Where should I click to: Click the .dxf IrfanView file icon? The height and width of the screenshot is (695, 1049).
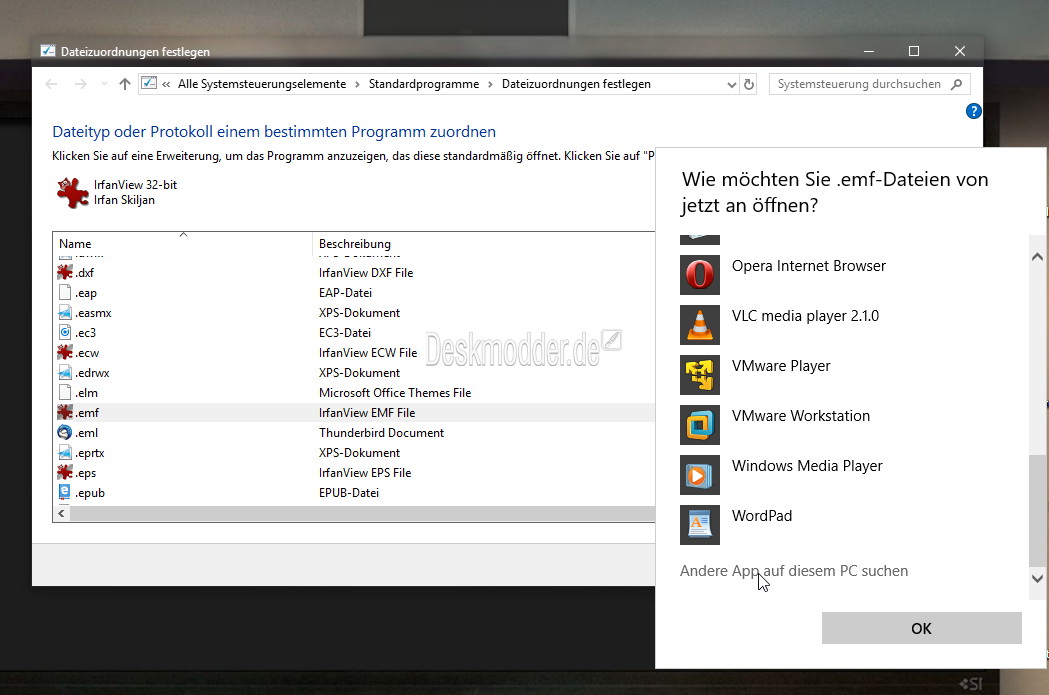65,272
